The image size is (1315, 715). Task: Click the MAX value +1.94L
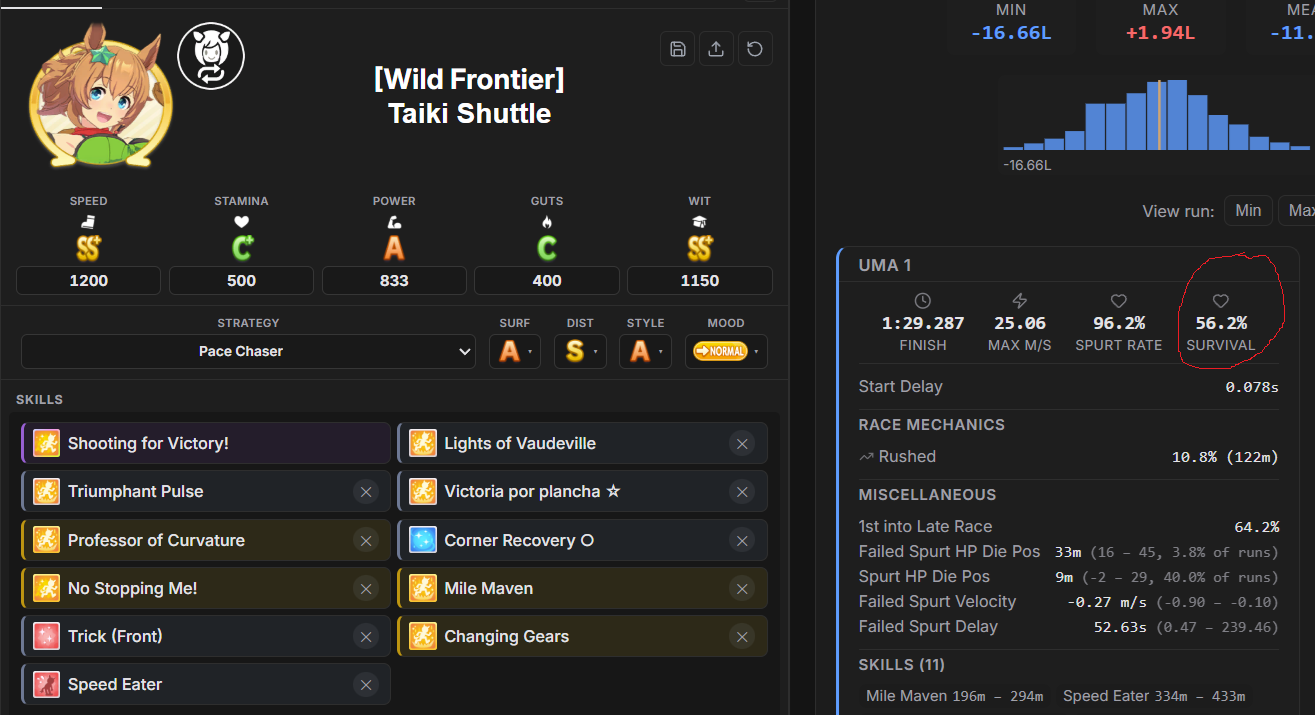[x=1160, y=33]
